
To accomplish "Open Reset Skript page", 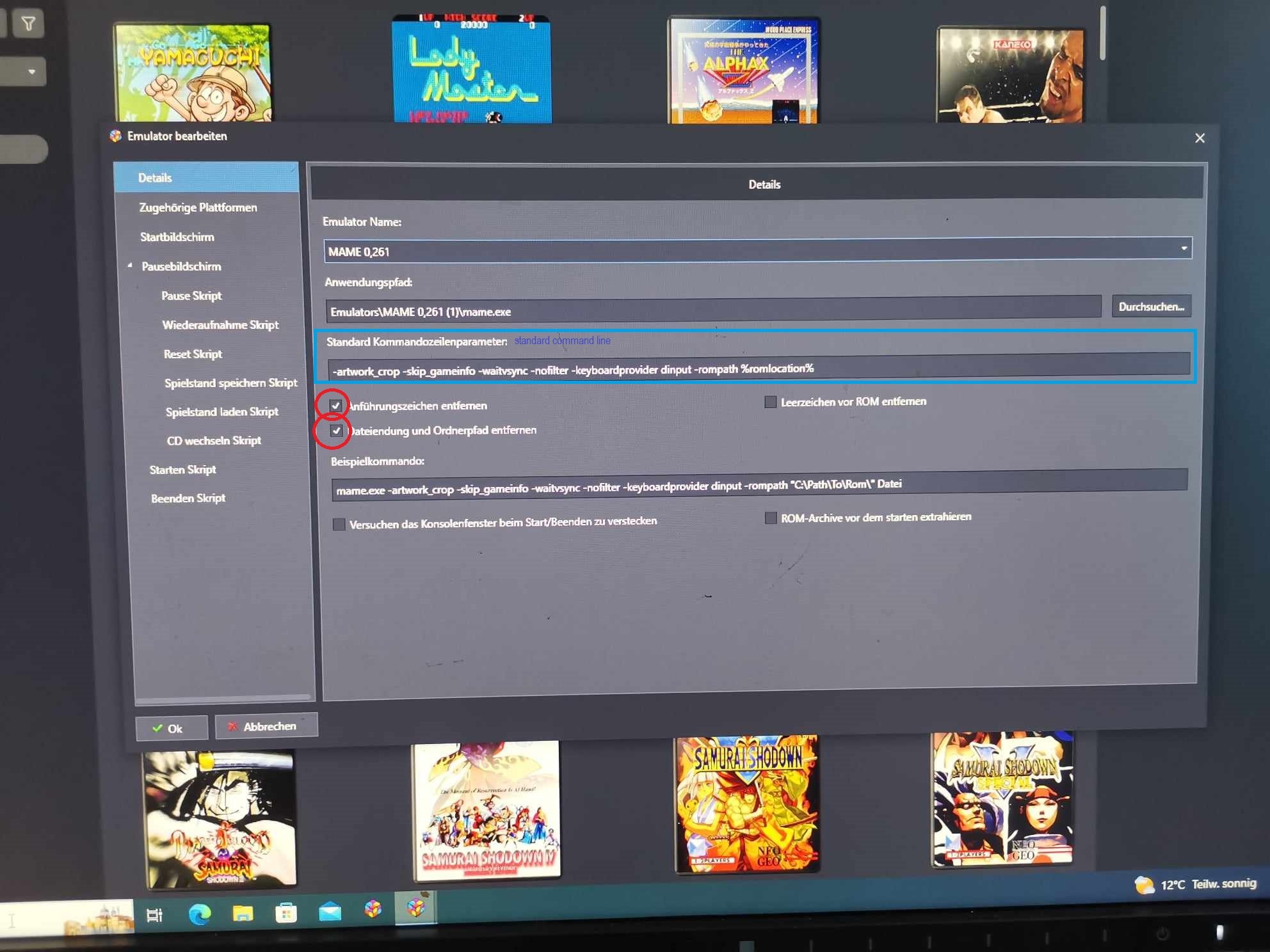I will click(x=193, y=354).
